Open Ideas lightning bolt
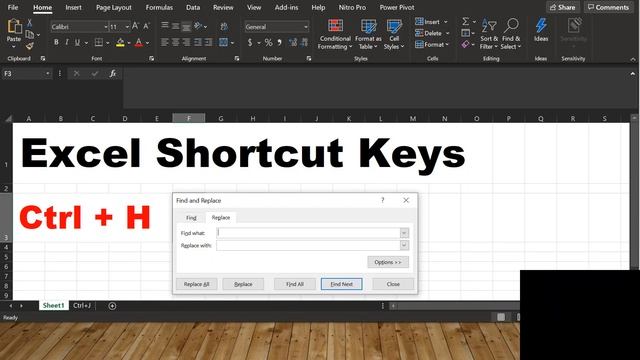 click(541, 29)
